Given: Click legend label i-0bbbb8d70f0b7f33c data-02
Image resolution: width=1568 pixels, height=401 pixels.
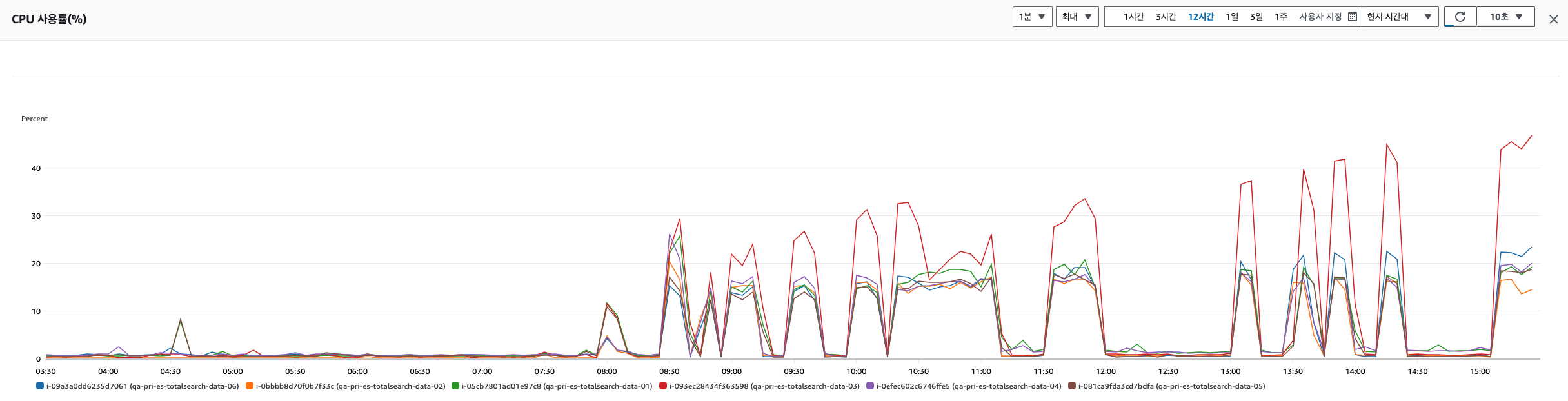Looking at the screenshot, I should (x=351, y=386).
